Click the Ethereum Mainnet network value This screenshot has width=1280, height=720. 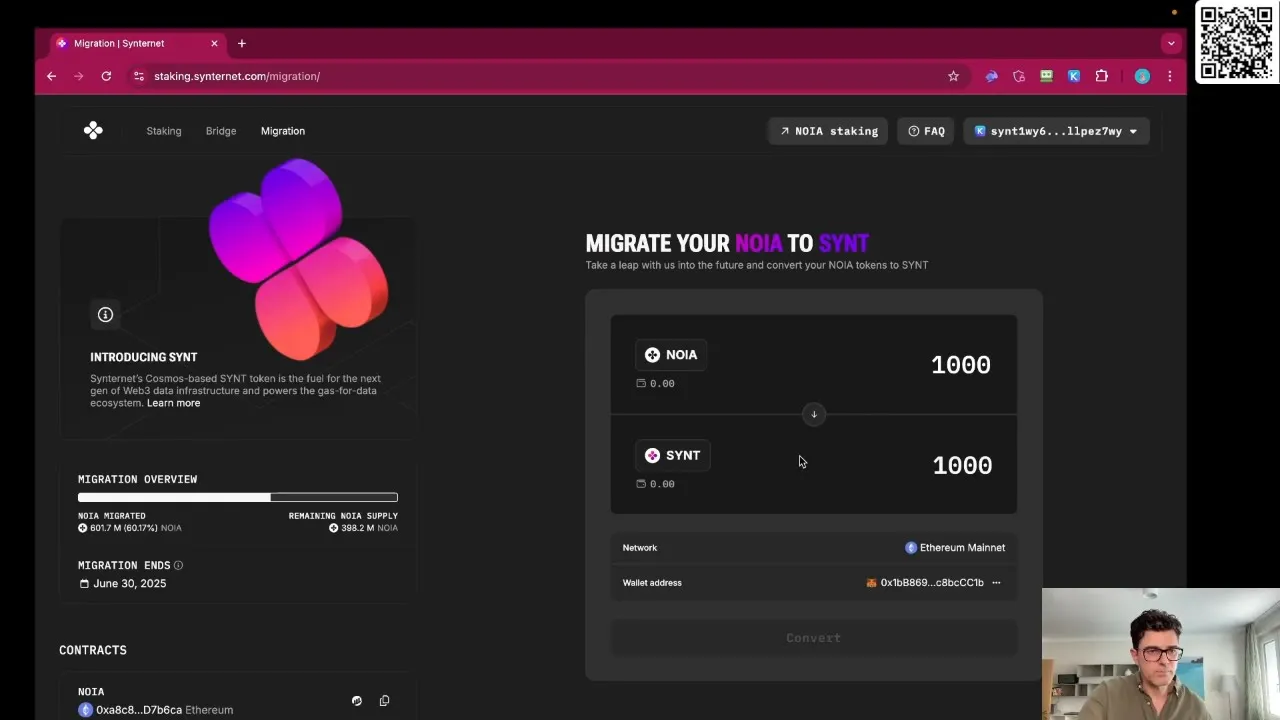tap(955, 548)
